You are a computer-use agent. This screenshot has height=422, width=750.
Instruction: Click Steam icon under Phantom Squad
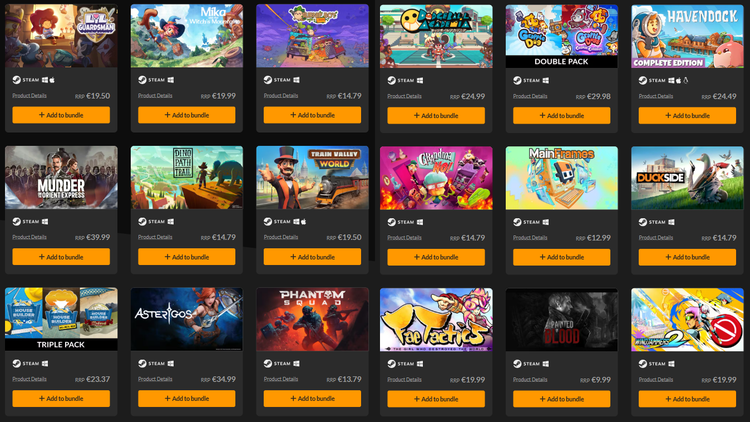268,364
